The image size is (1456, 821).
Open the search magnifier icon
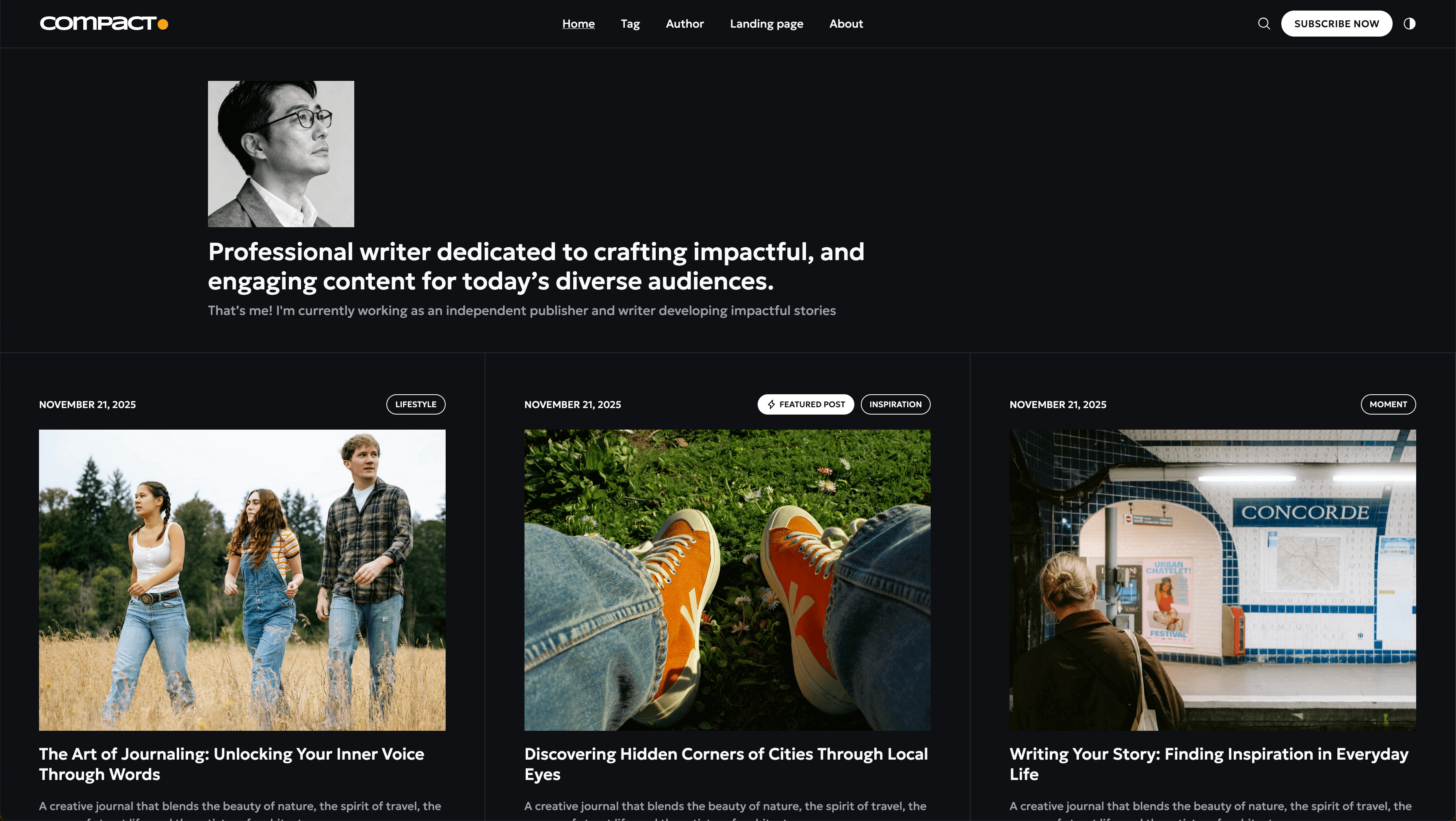click(x=1264, y=24)
